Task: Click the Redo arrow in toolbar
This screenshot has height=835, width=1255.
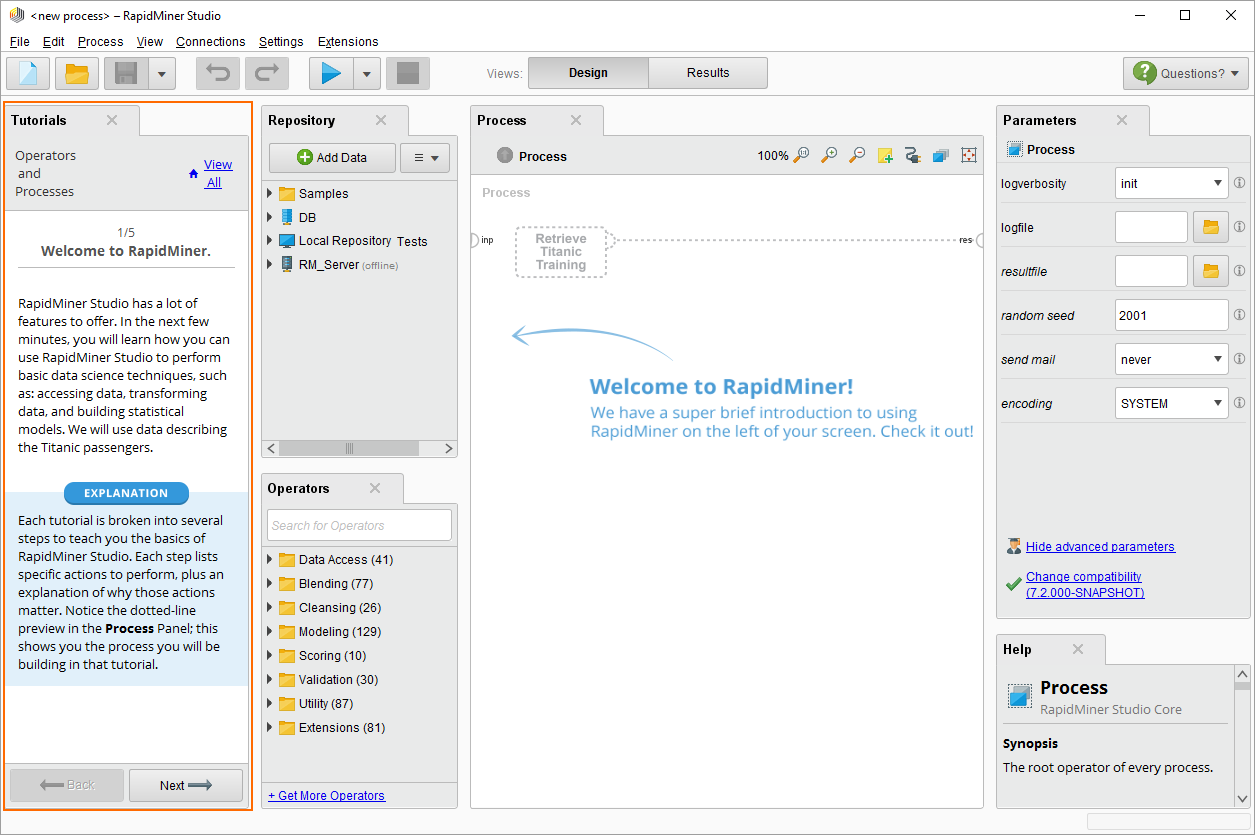Action: [266, 74]
